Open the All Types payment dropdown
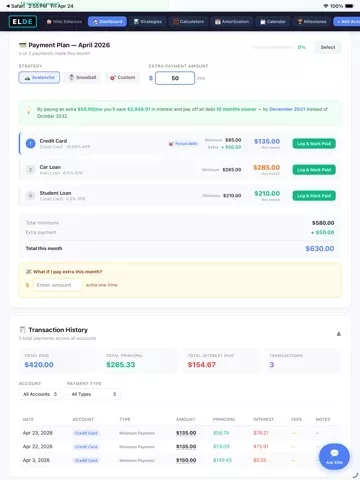This screenshot has width=360, height=480. [94, 394]
